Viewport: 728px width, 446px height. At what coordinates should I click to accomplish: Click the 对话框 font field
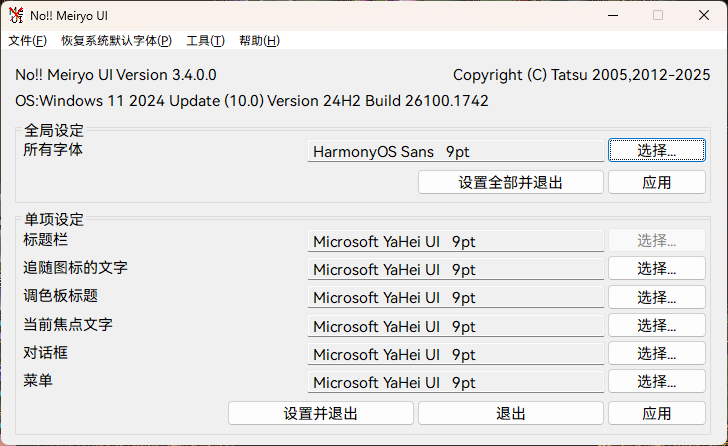[456, 355]
